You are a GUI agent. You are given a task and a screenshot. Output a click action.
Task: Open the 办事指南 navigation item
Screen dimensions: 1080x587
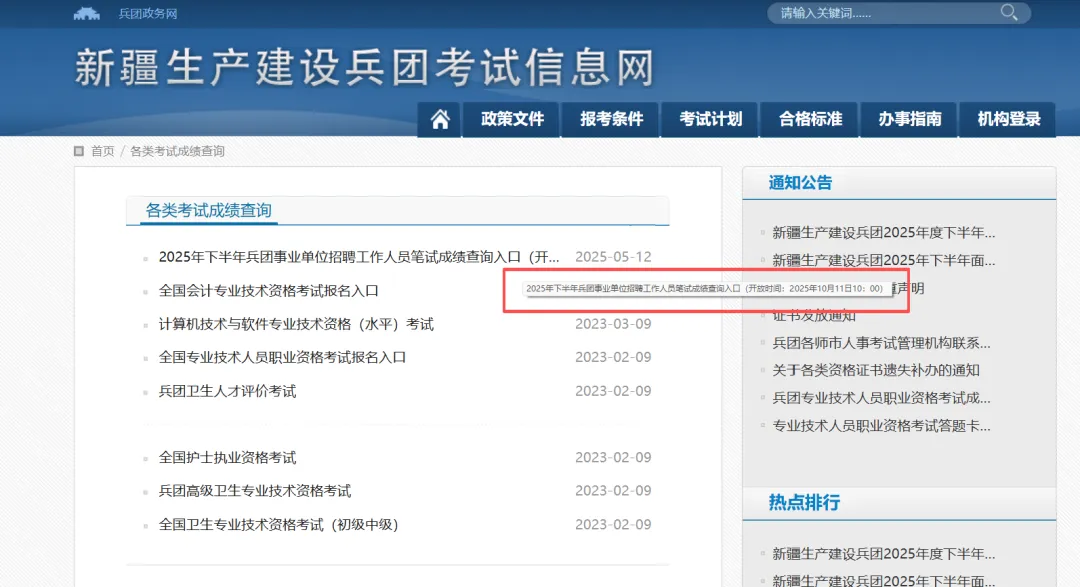pos(909,119)
